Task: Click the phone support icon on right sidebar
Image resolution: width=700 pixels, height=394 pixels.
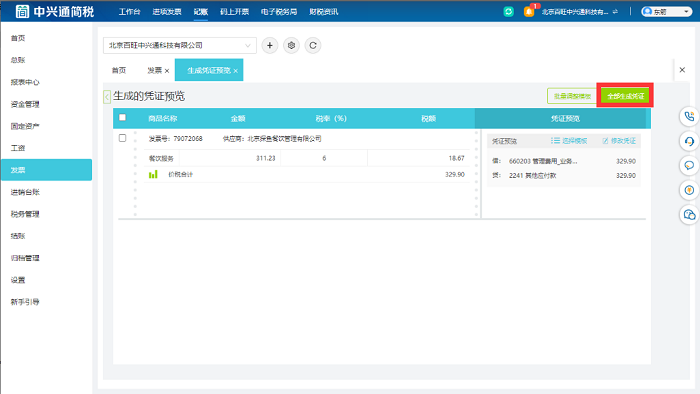Action: [689, 116]
